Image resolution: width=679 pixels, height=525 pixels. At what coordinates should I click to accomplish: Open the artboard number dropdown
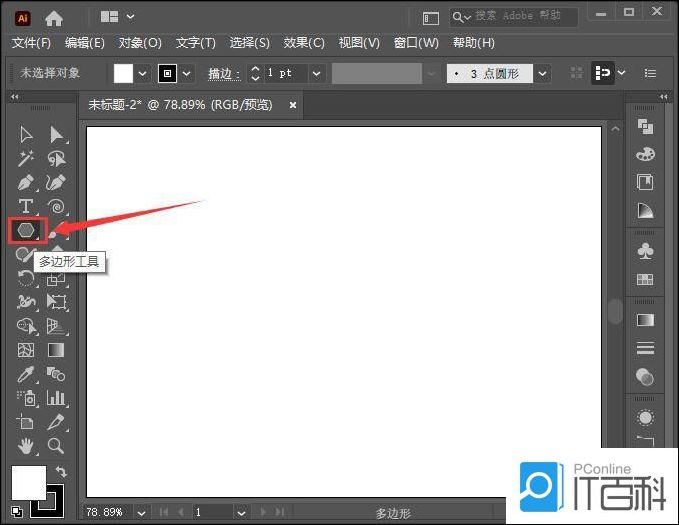click(241, 513)
